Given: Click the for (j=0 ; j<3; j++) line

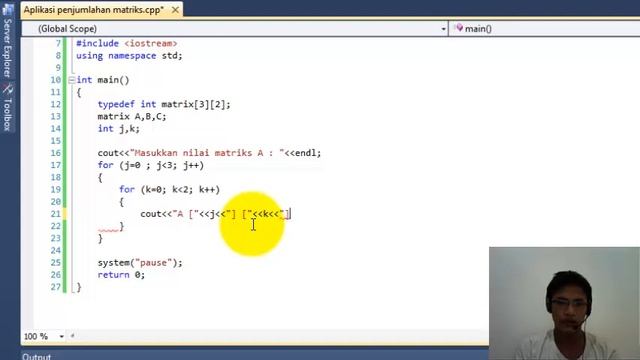Looking at the screenshot, I should point(151,165).
